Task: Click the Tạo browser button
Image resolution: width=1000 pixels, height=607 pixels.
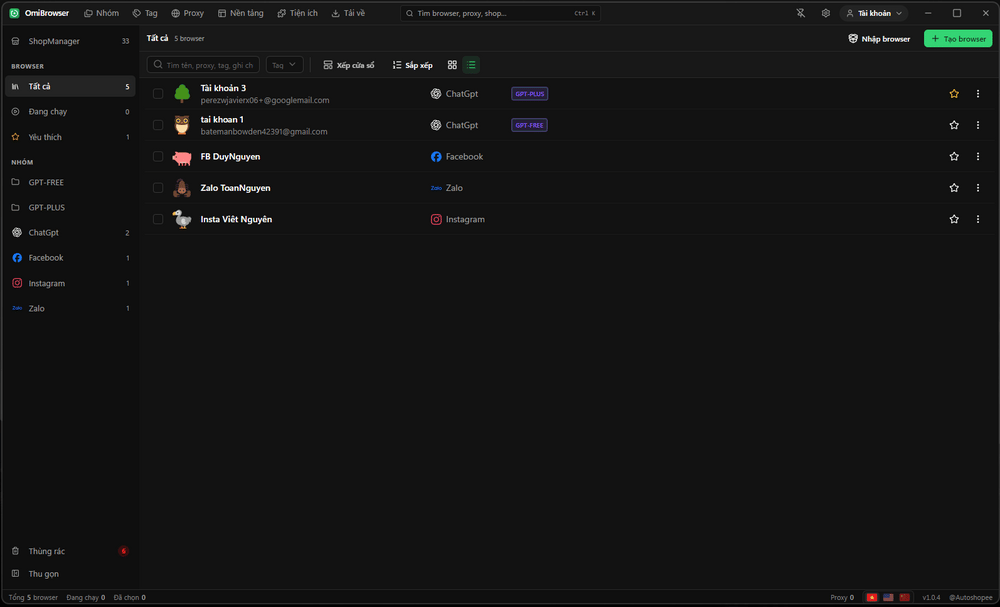Action: pyautogui.click(x=958, y=39)
